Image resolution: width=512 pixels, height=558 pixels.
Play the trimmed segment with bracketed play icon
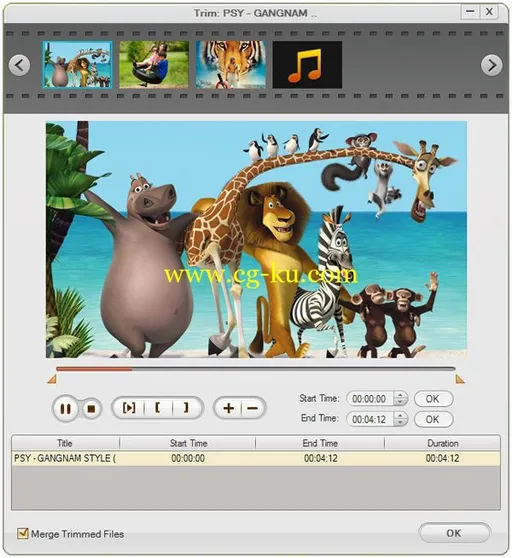coord(129,408)
